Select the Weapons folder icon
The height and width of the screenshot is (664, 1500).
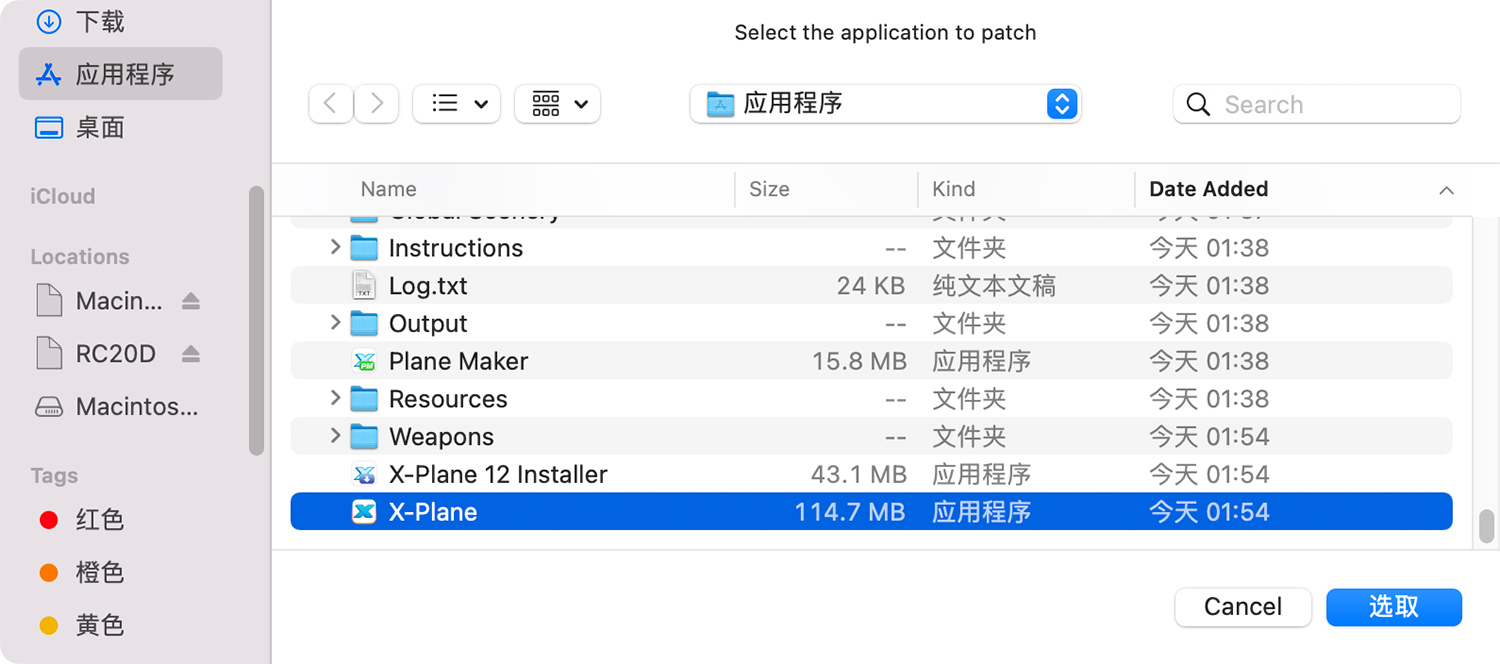[x=364, y=437]
